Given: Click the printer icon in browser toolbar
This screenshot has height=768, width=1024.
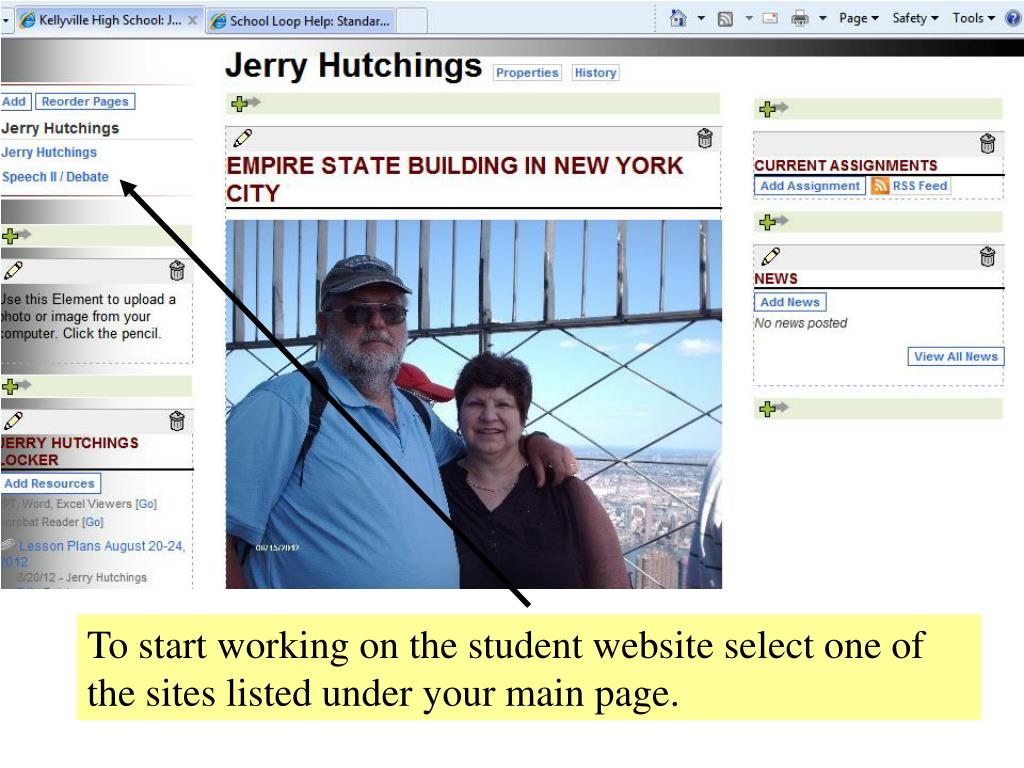Looking at the screenshot, I should click(800, 18).
